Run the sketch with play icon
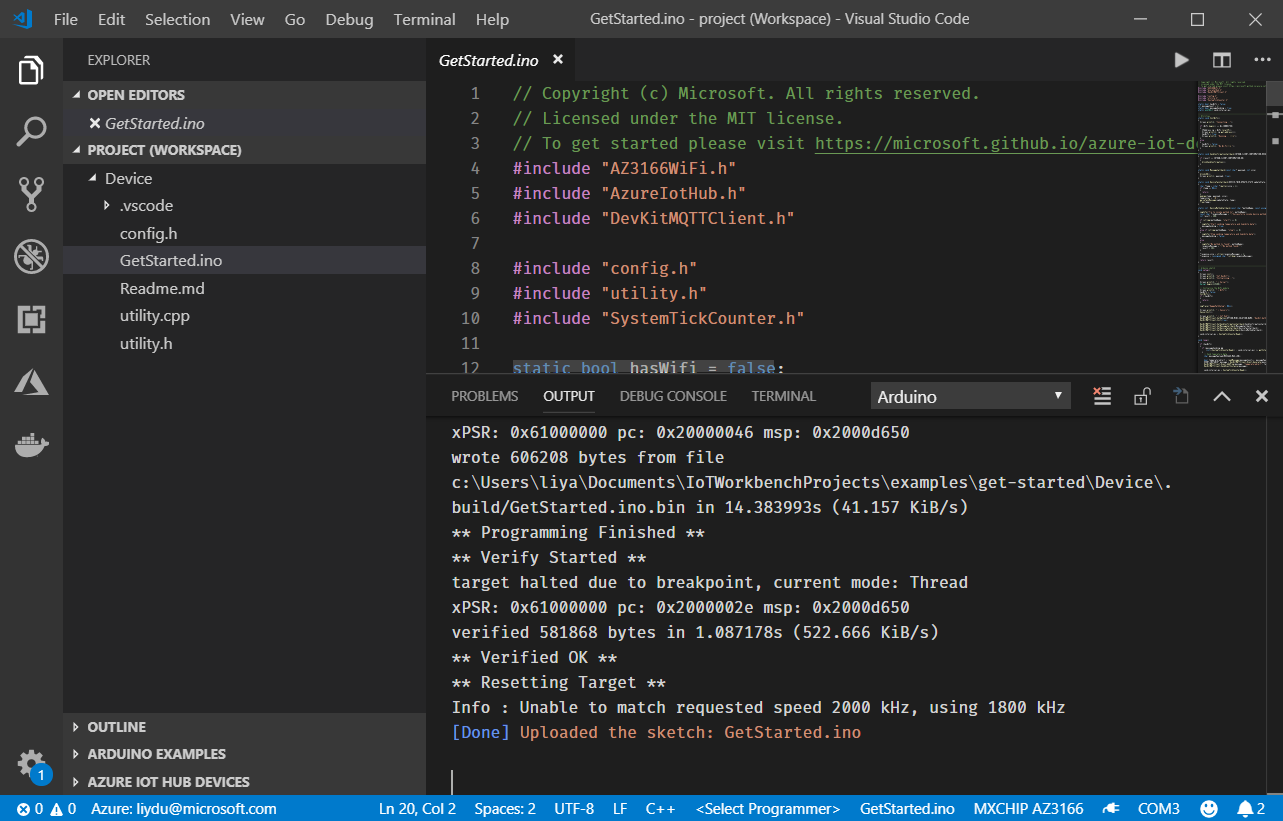This screenshot has height=821, width=1283. click(x=1181, y=60)
